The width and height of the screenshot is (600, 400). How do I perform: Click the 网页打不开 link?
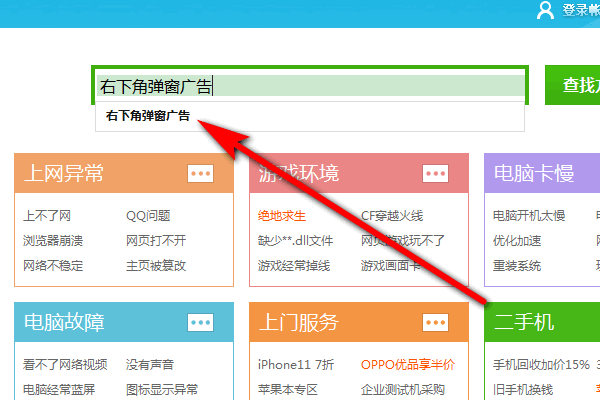156,241
